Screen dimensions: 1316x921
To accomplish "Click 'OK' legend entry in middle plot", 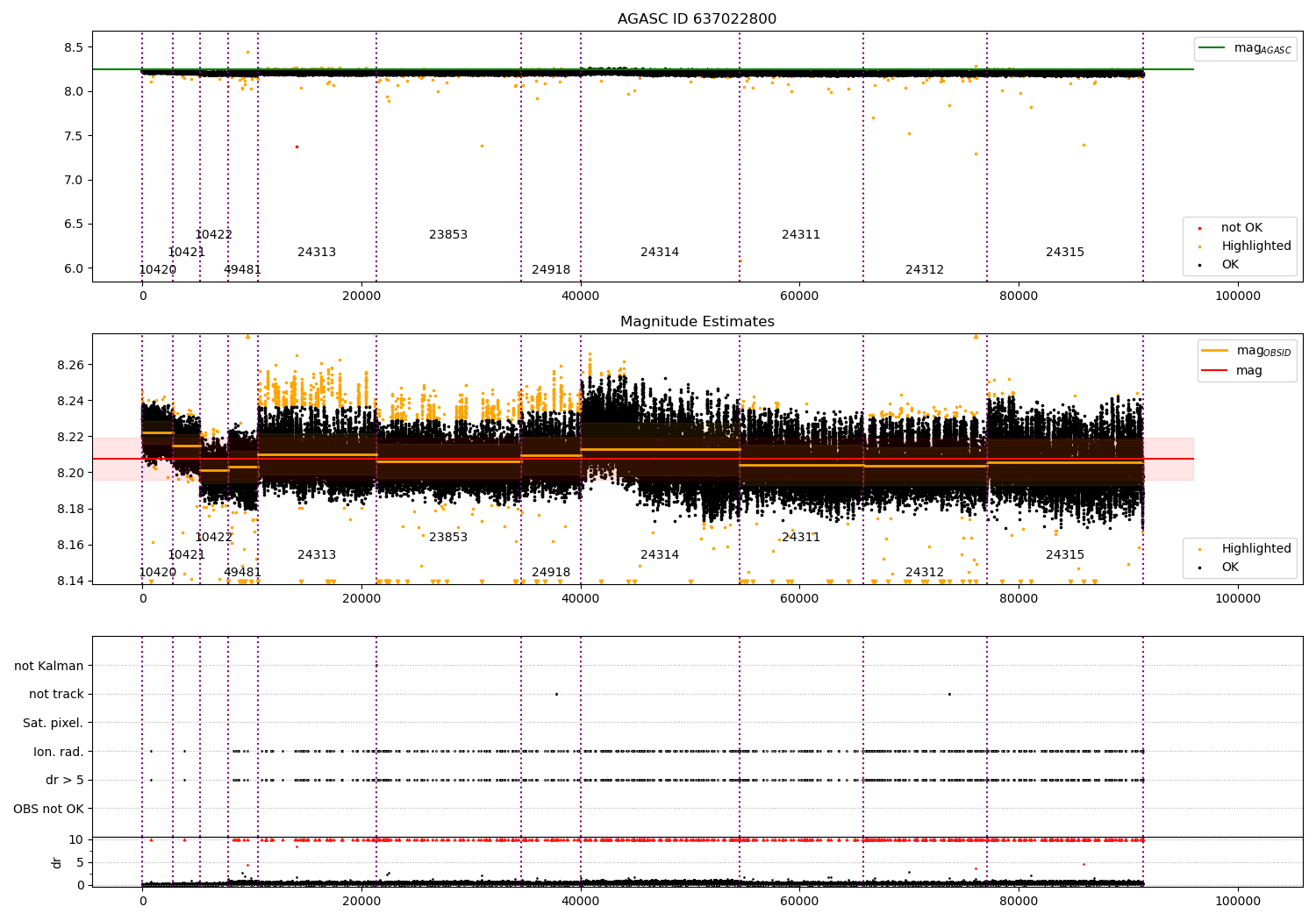I will pos(1229,568).
